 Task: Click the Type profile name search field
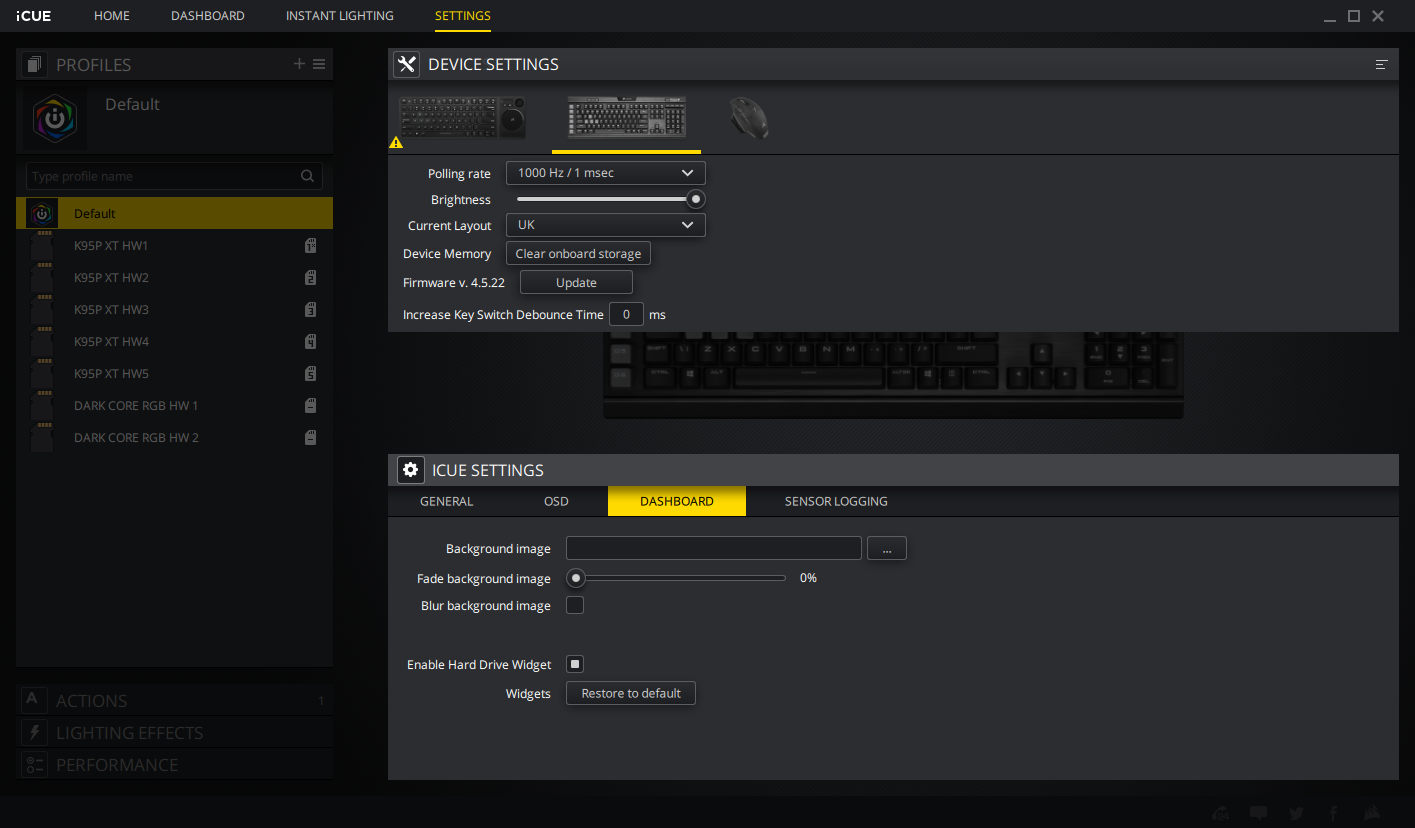pos(165,177)
